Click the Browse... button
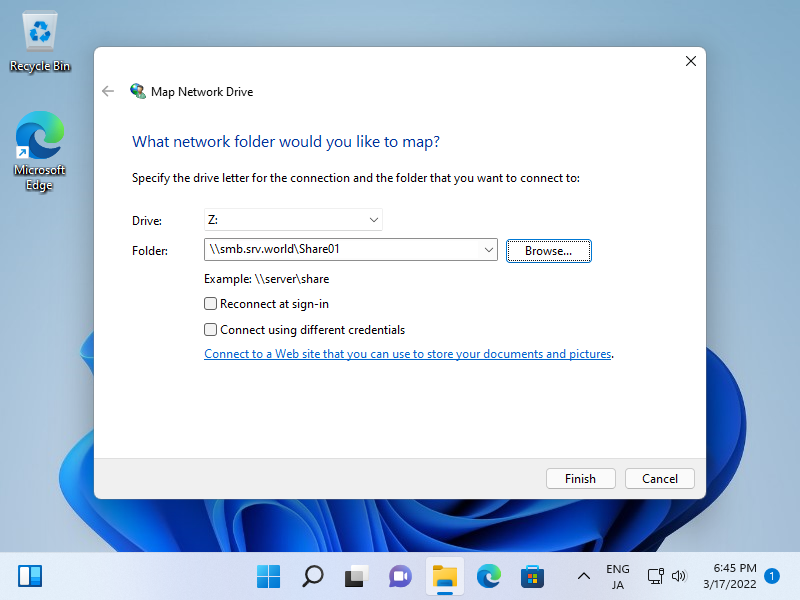 (549, 251)
